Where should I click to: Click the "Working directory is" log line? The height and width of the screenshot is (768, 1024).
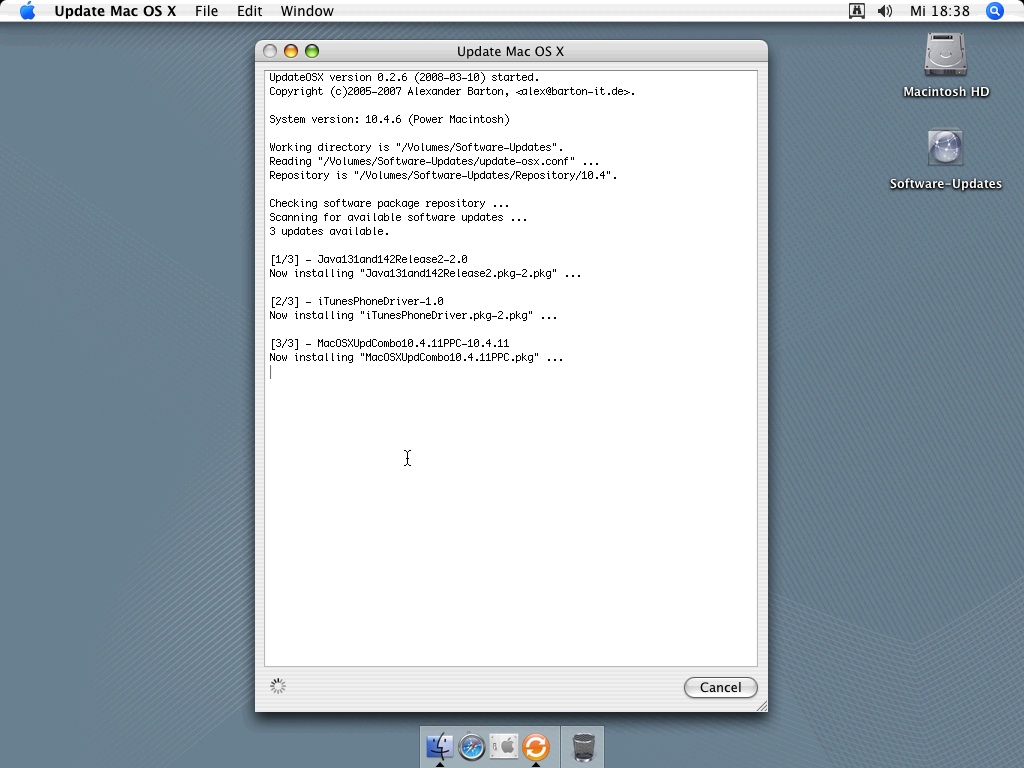416,148
